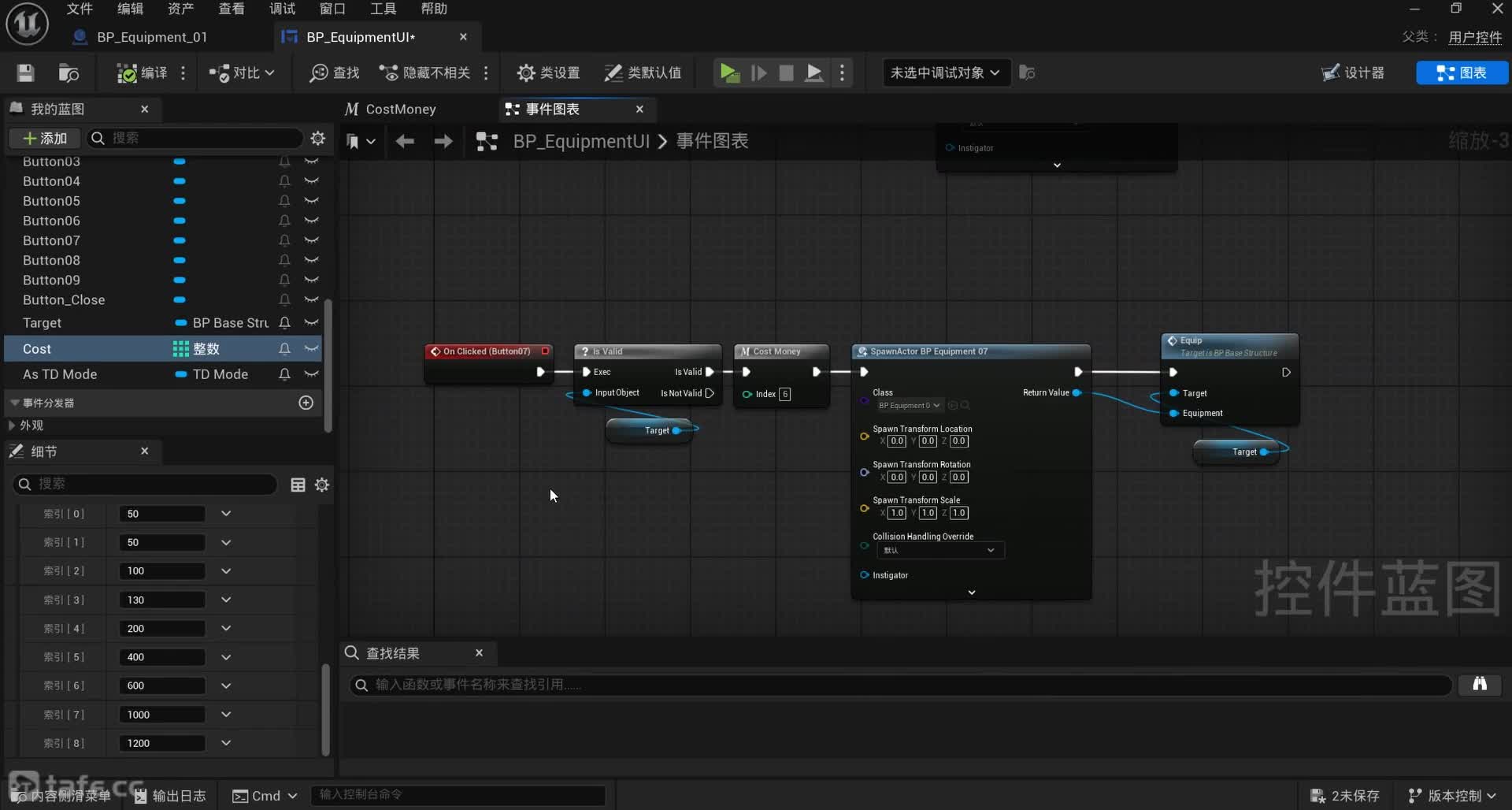This screenshot has height=810, width=1512.
Task: Navigate back with graph left arrow
Action: [405, 141]
